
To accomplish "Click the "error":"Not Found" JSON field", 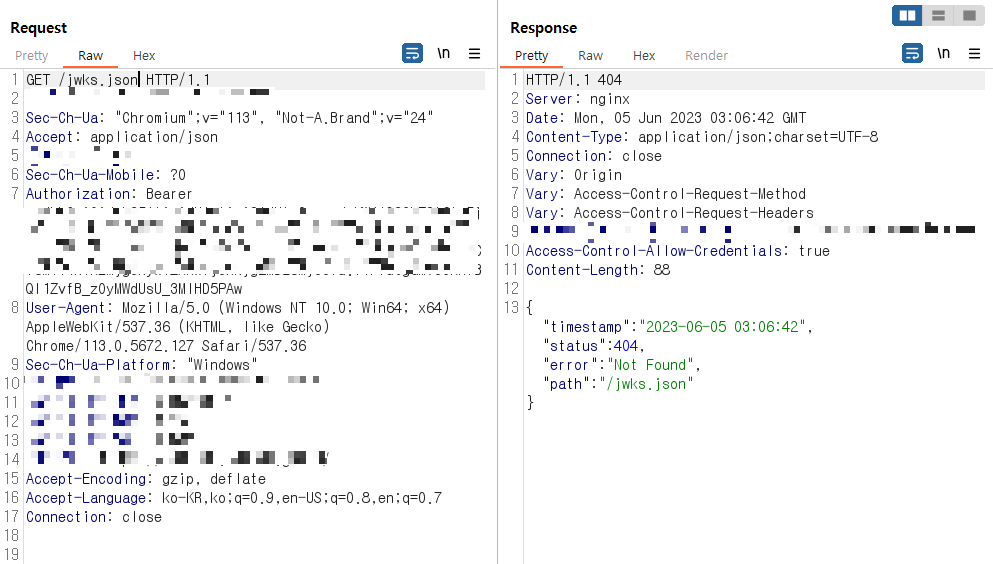I will [x=621, y=365].
